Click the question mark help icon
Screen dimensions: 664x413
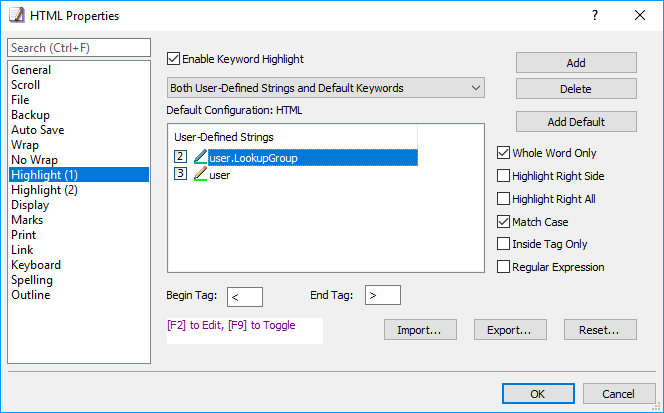595,16
